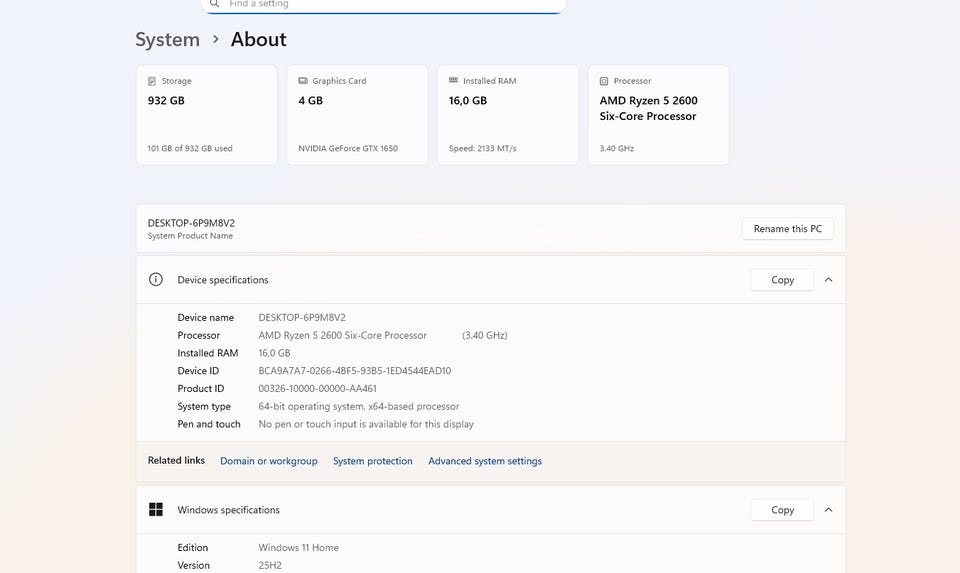Viewport: 960px width, 573px height.
Task: Open Advanced system settings
Action: (485, 461)
